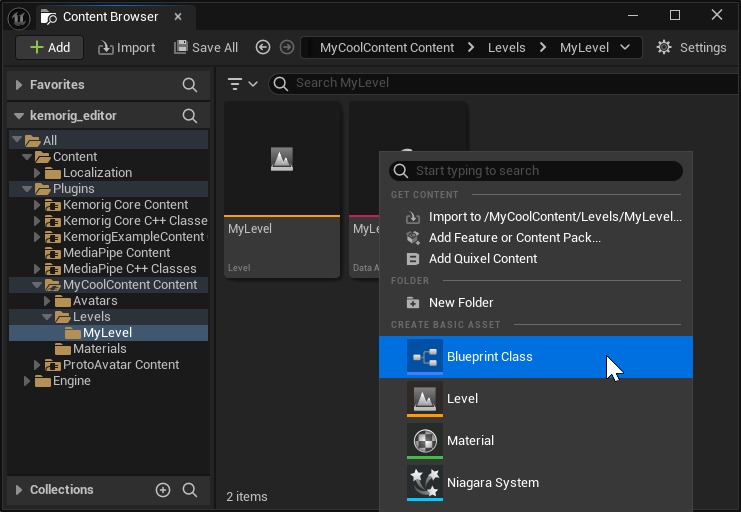This screenshot has width=741, height=512.
Task: Open the MyLevel breadcrumb path dropdown
Action: [626, 47]
